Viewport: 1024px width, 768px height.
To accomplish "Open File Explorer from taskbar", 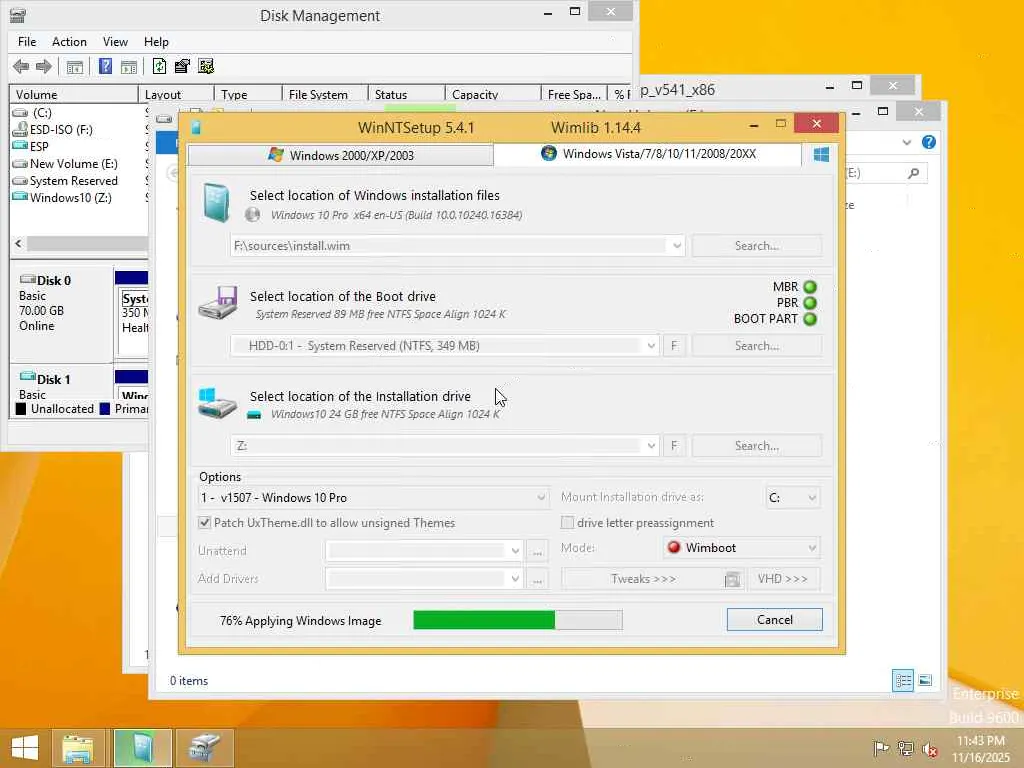I will (78, 748).
